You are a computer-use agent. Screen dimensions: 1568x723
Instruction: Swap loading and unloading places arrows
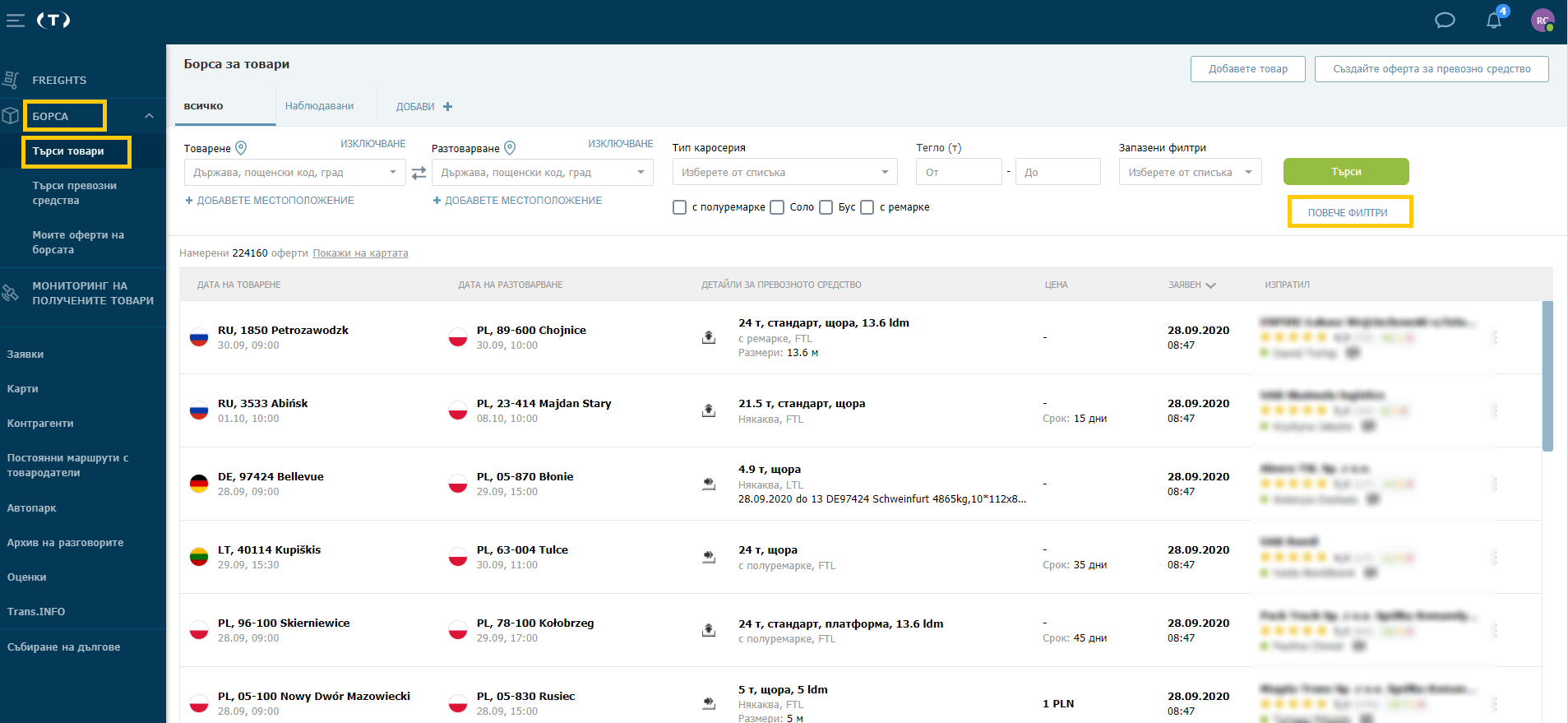419,173
